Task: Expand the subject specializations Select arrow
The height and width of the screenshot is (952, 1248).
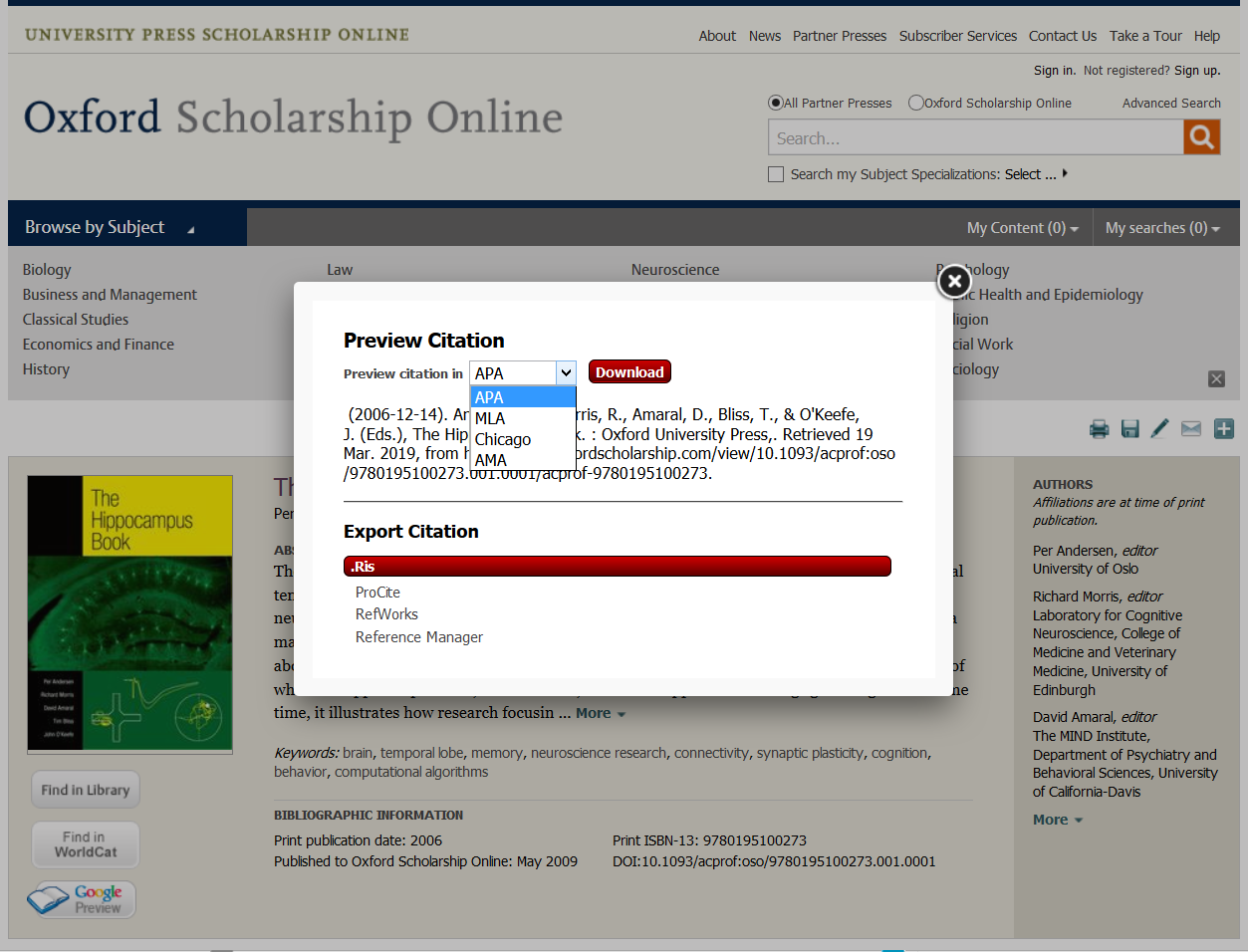Action: [1065, 173]
